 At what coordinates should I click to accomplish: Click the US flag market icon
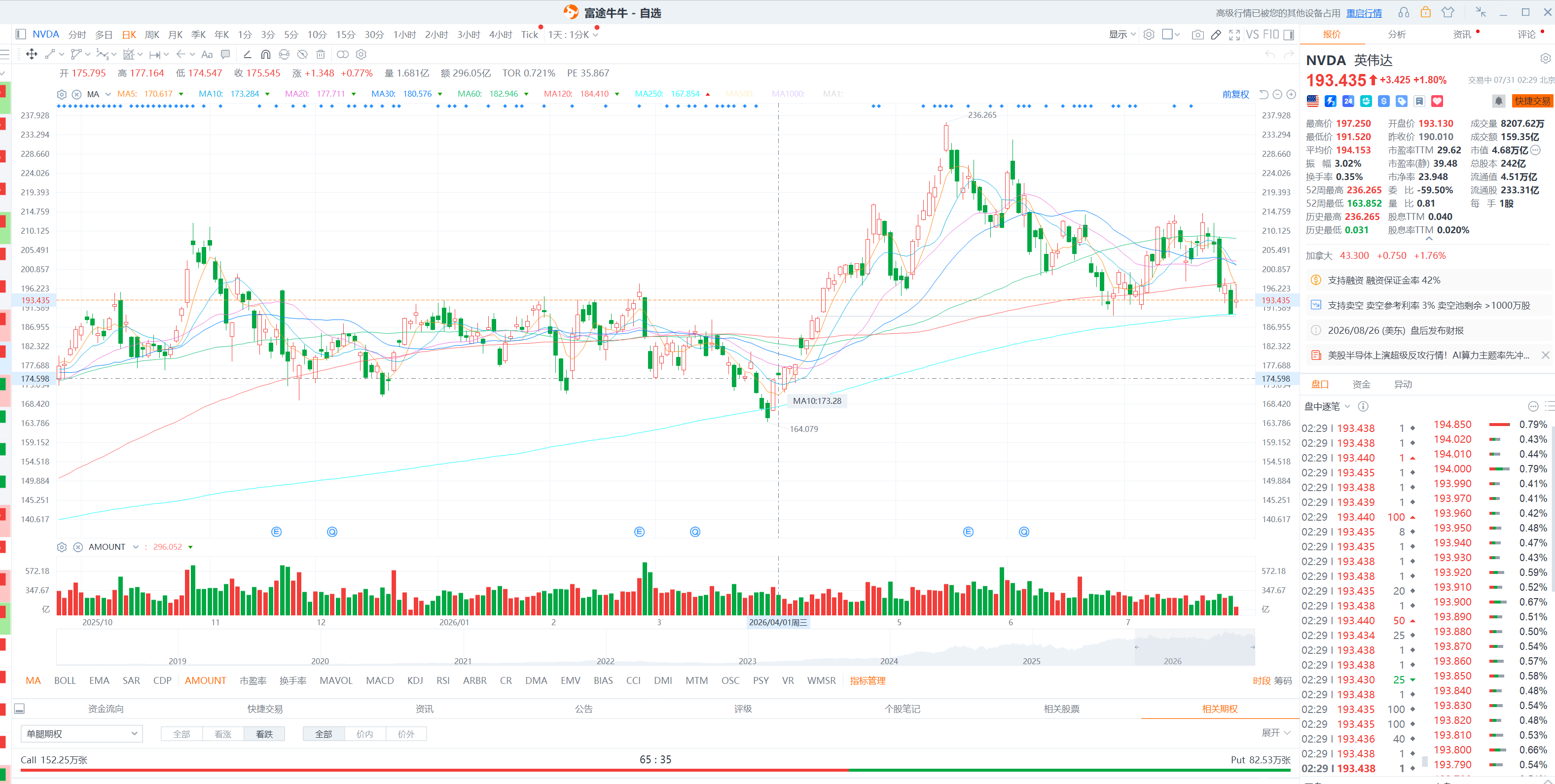(x=1312, y=101)
